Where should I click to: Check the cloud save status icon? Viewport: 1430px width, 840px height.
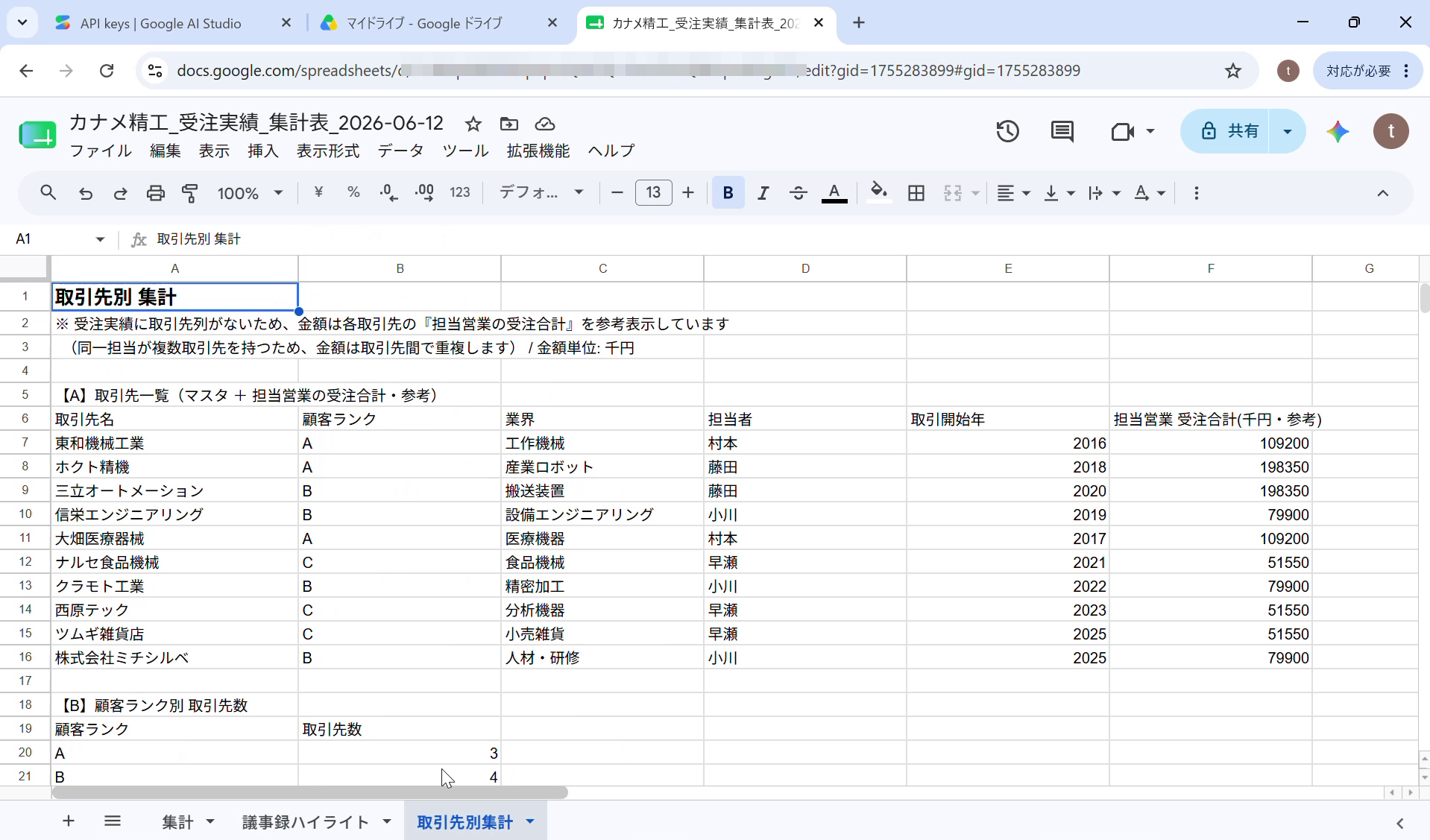click(x=545, y=124)
